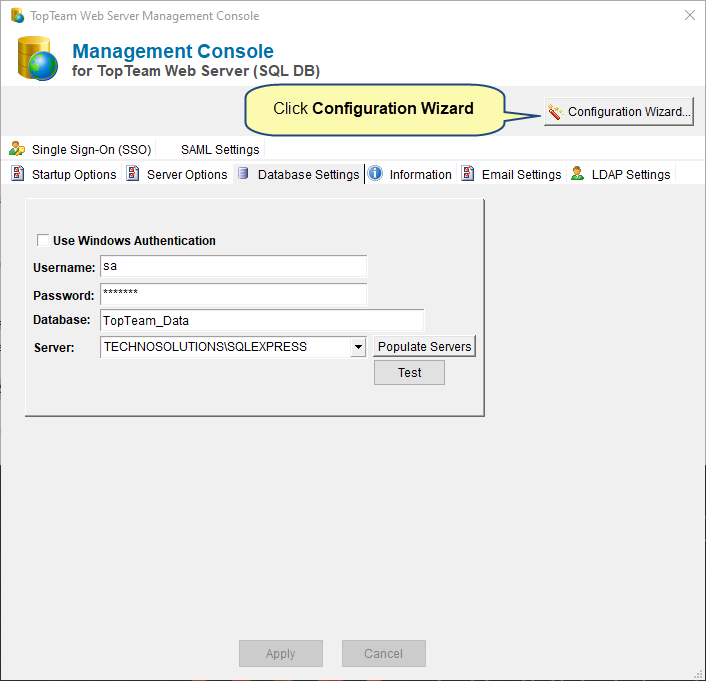Viewport: 706px width, 681px height.
Task: Open the LDAP Settings tab
Action: [x=621, y=174]
